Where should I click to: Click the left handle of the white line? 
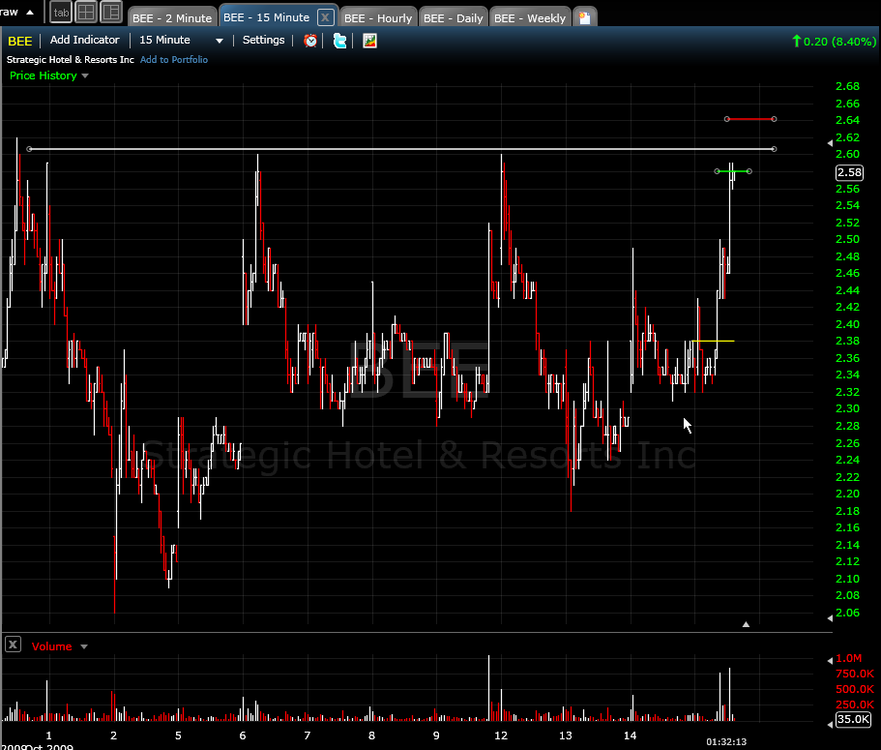coord(29,149)
